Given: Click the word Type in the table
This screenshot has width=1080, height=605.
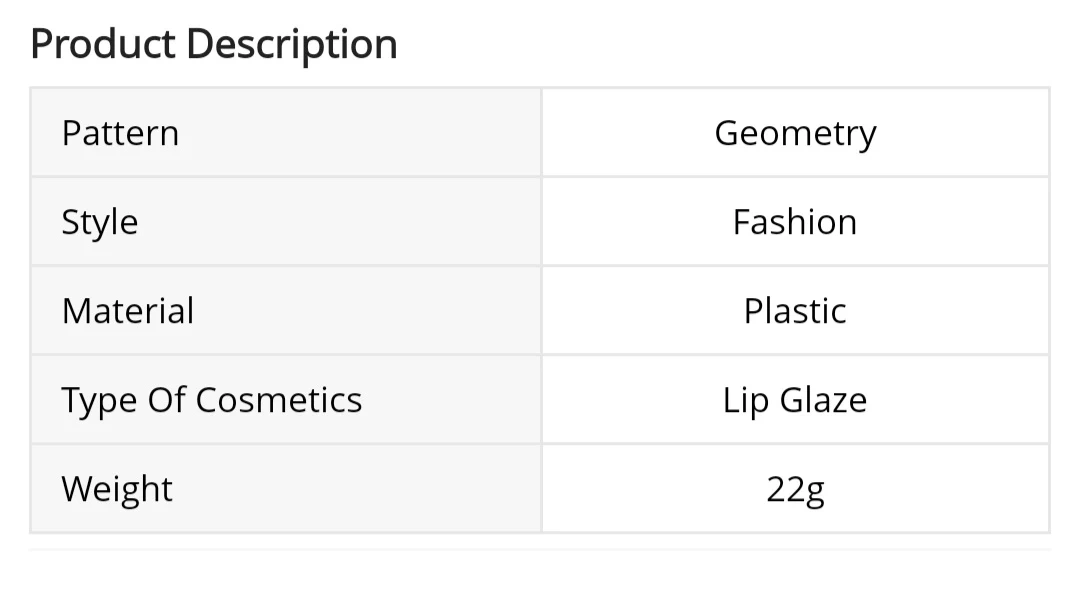Looking at the screenshot, I should pos(100,401).
